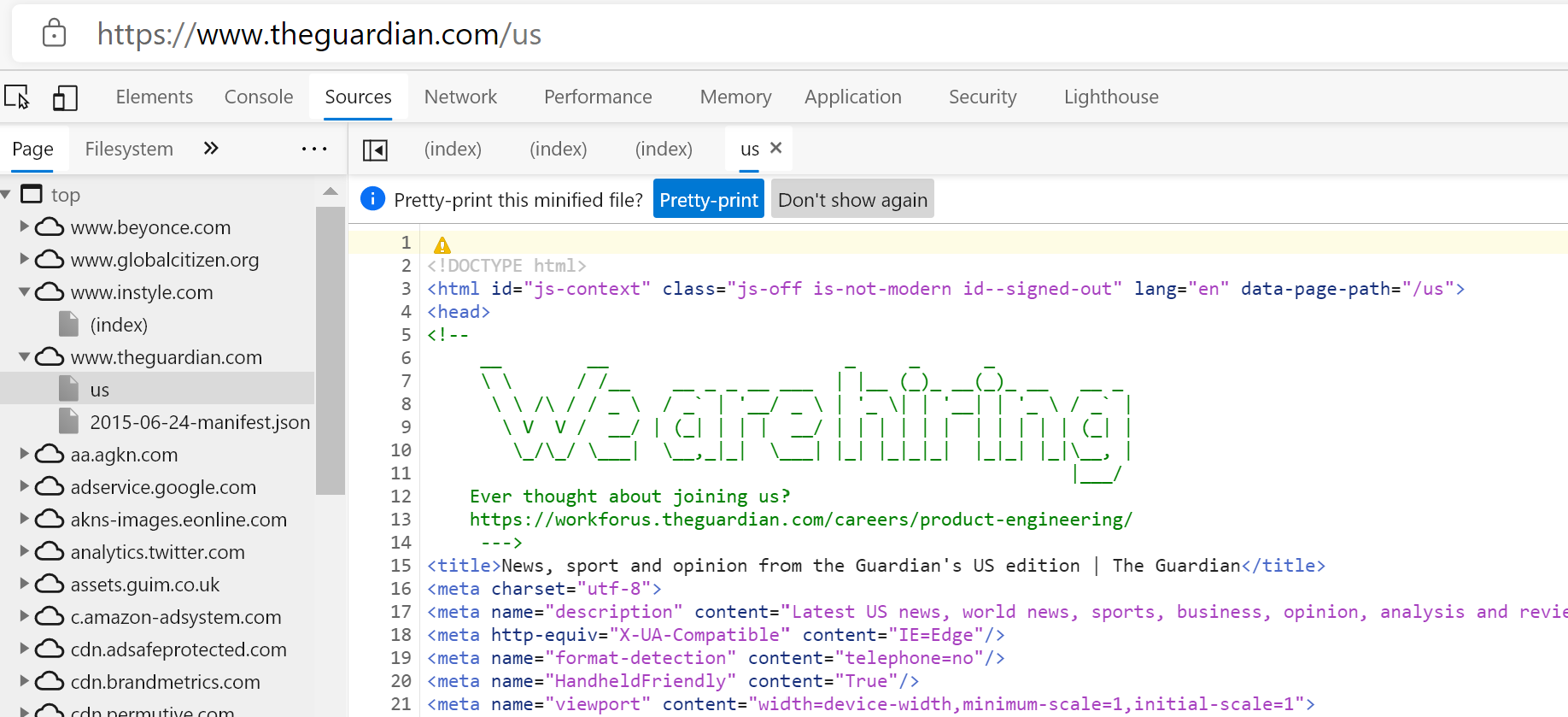Open the Network tab
The width and height of the screenshot is (1568, 717).
tap(460, 97)
